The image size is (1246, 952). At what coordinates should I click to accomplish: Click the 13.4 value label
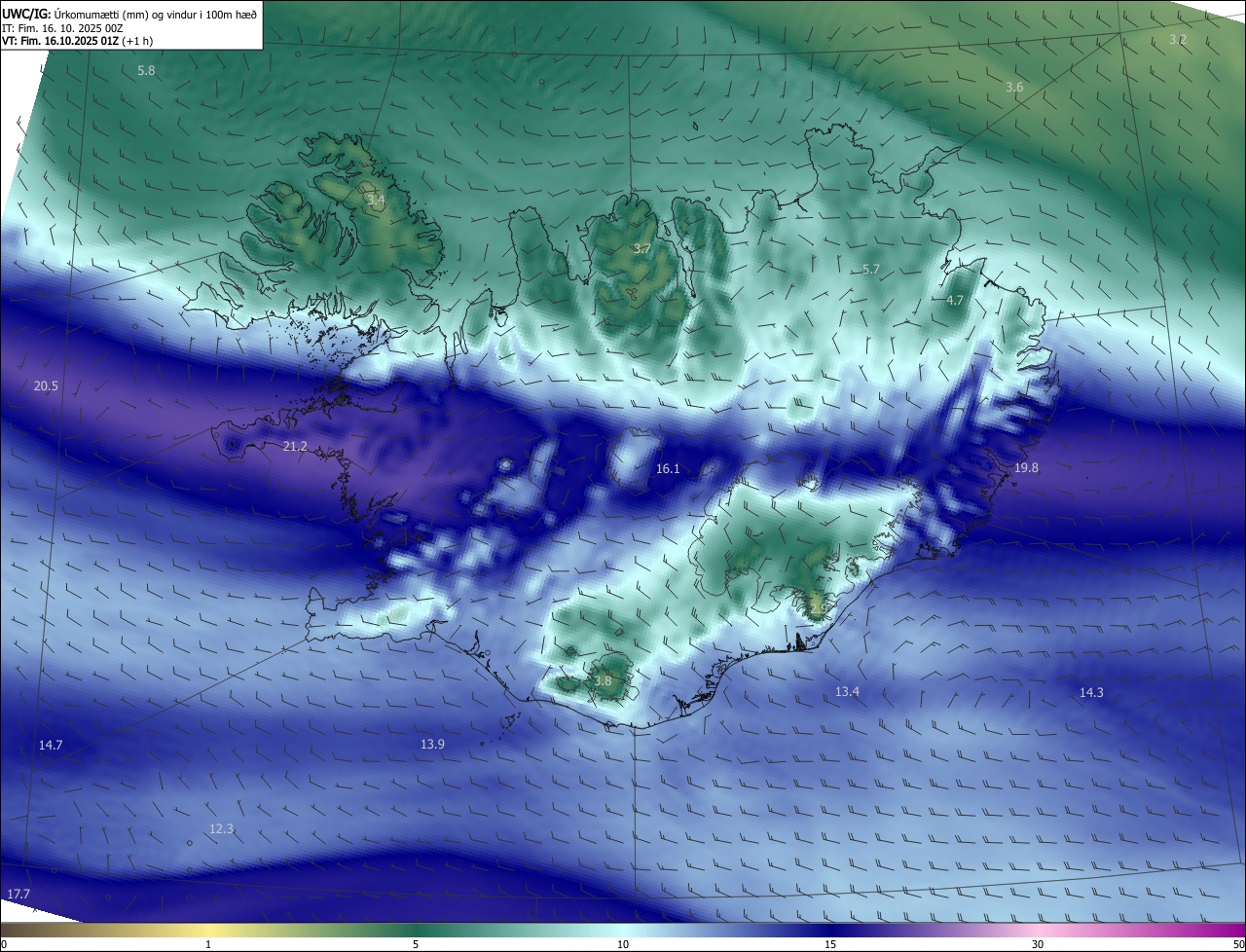point(847,692)
